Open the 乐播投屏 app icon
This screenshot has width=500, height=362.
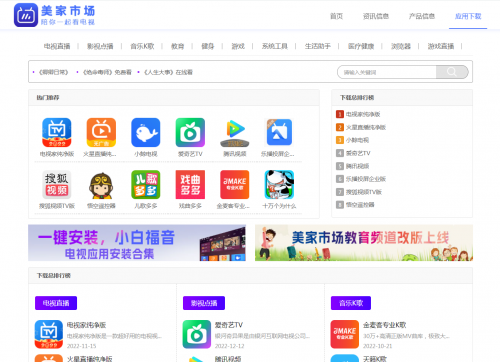point(279,132)
